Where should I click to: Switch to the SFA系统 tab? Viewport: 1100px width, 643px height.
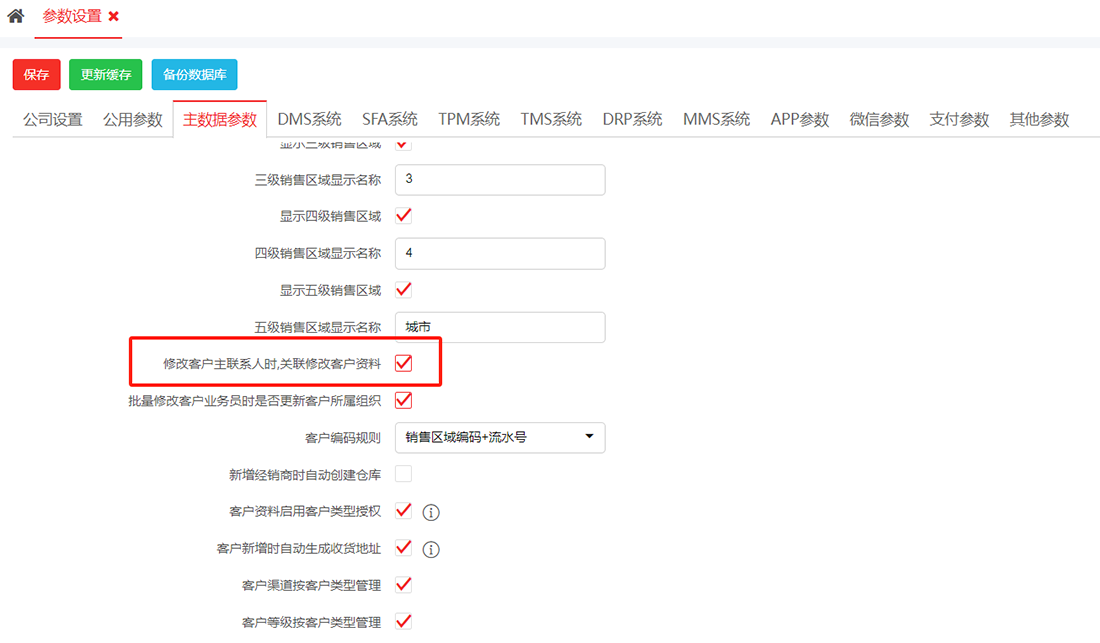[389, 119]
